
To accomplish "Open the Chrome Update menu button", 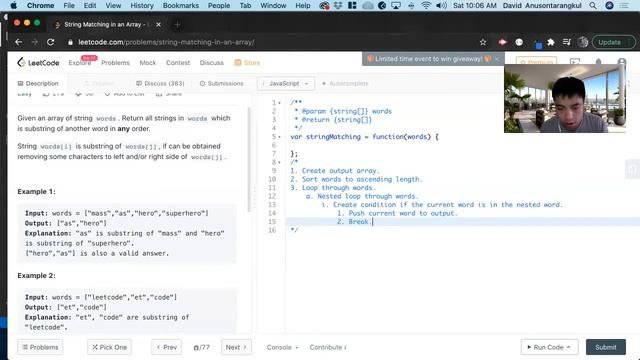I will tap(614, 42).
